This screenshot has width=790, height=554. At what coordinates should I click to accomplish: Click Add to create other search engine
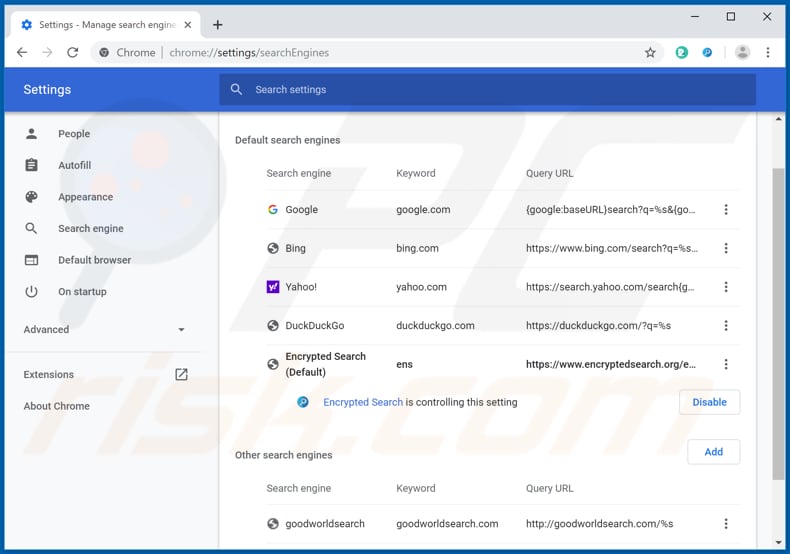(x=713, y=452)
